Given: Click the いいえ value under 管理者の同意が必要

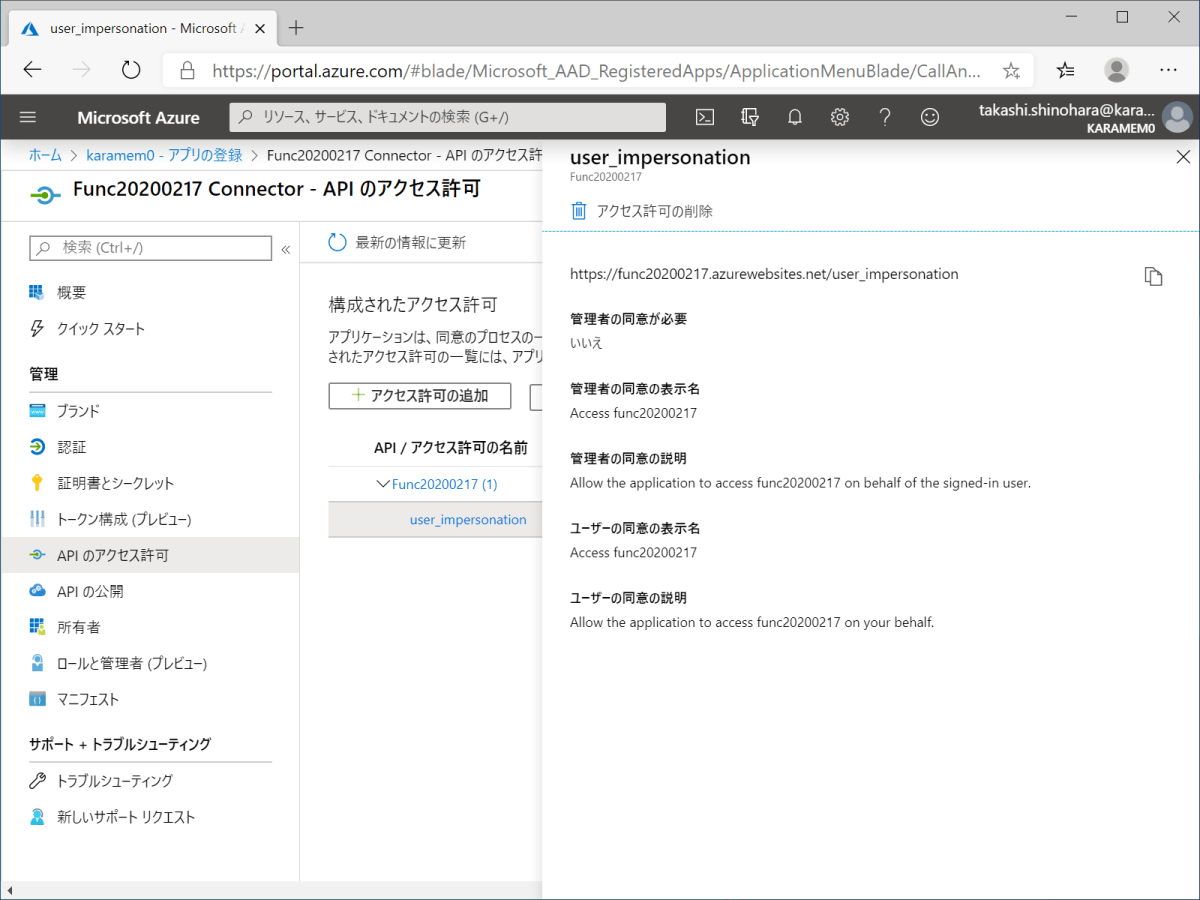Looking at the screenshot, I should (x=586, y=343).
